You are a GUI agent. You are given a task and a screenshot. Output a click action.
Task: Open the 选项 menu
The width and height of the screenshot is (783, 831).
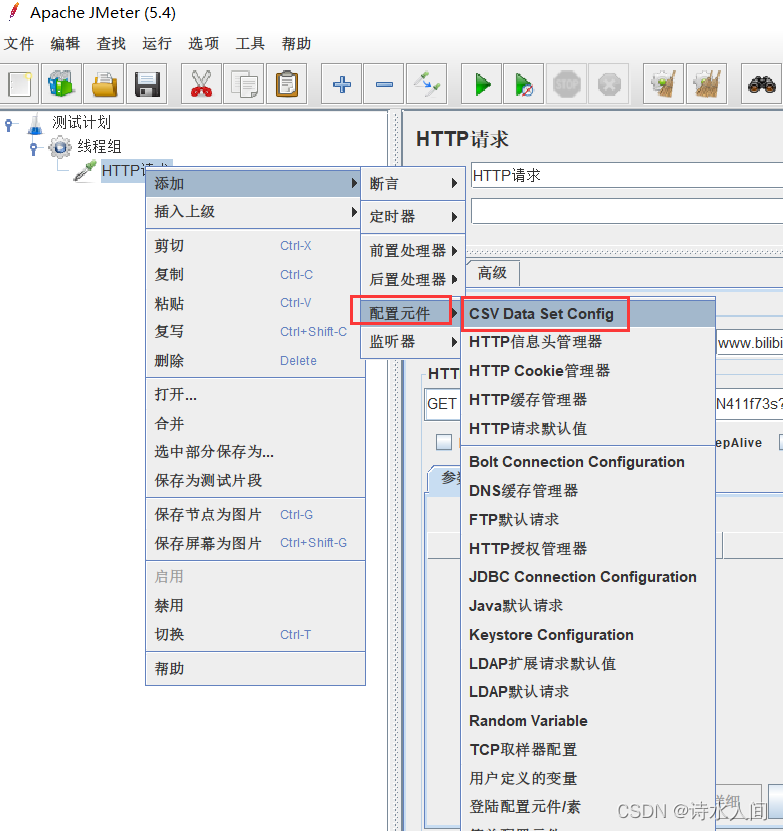203,43
